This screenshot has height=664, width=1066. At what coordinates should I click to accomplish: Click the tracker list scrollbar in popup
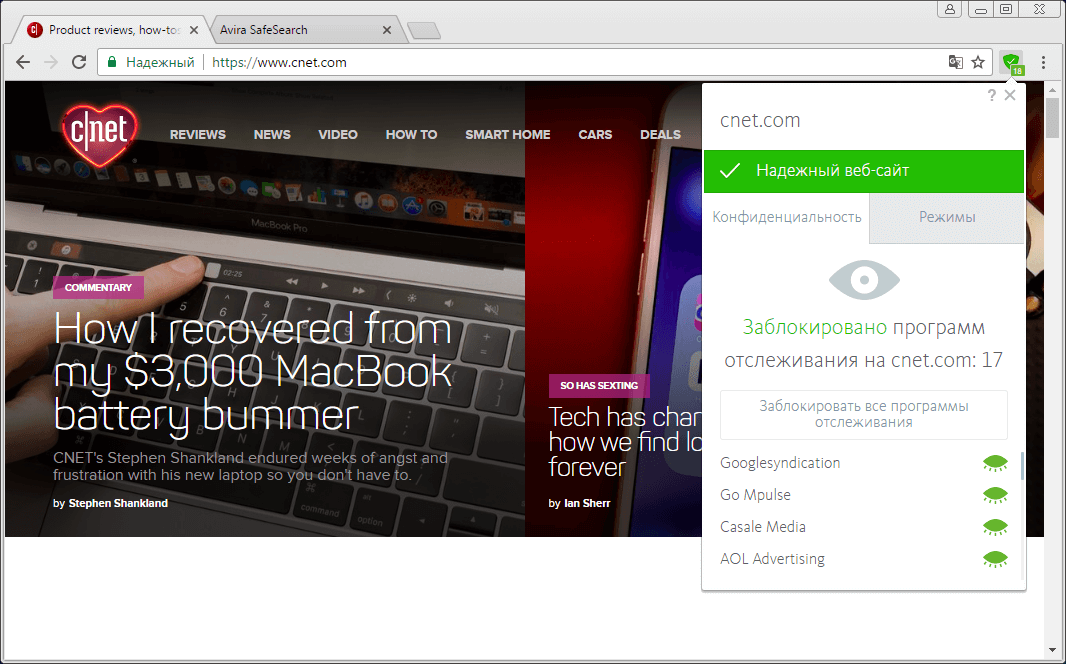[1022, 466]
